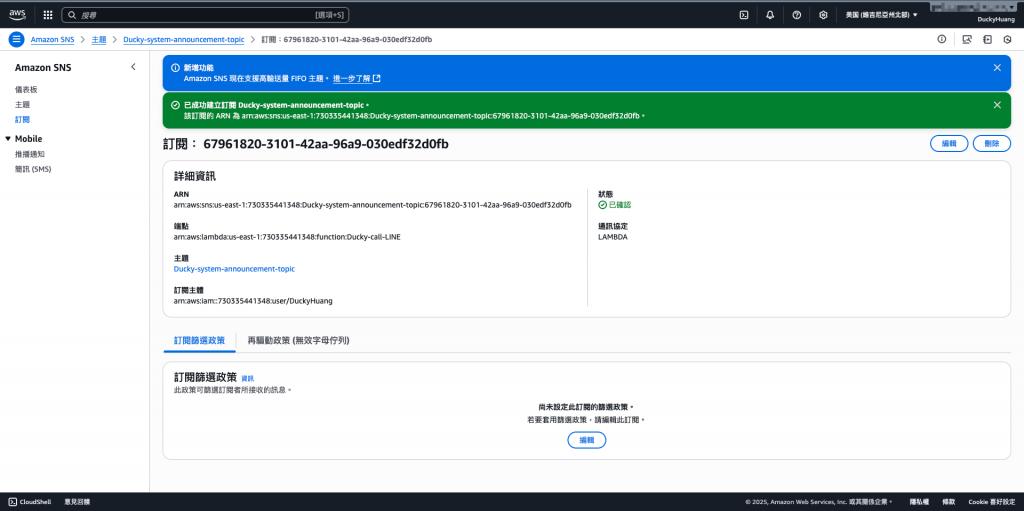Screen dimensions: 1024x511
Task: Open 儀表板 in sidebar
Action: 26,89
